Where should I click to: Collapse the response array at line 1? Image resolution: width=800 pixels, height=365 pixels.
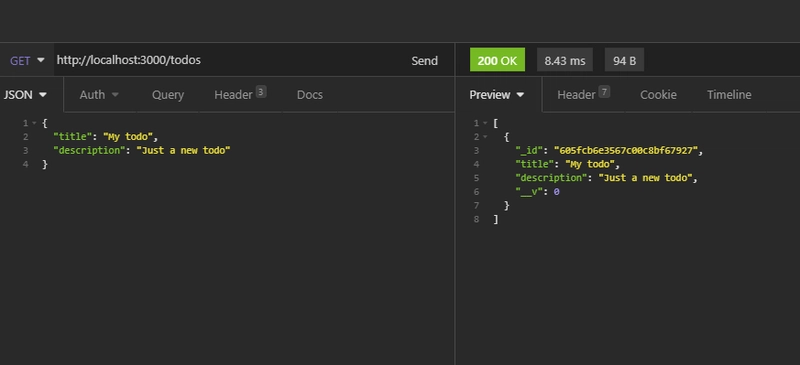click(x=485, y=123)
